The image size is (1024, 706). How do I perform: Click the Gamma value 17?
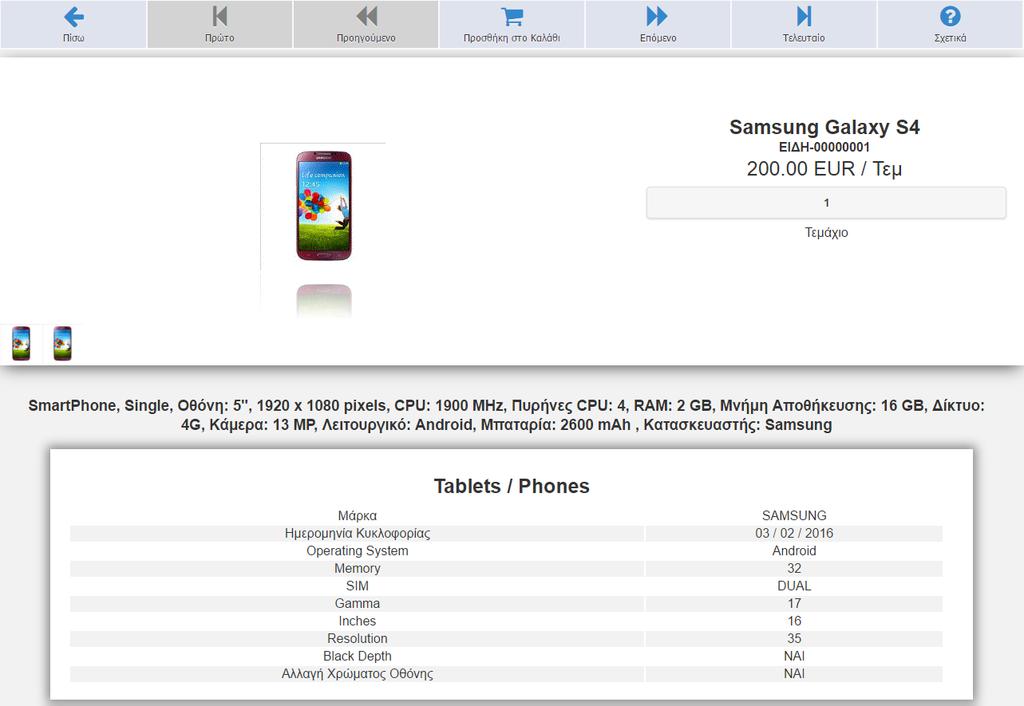click(x=794, y=604)
